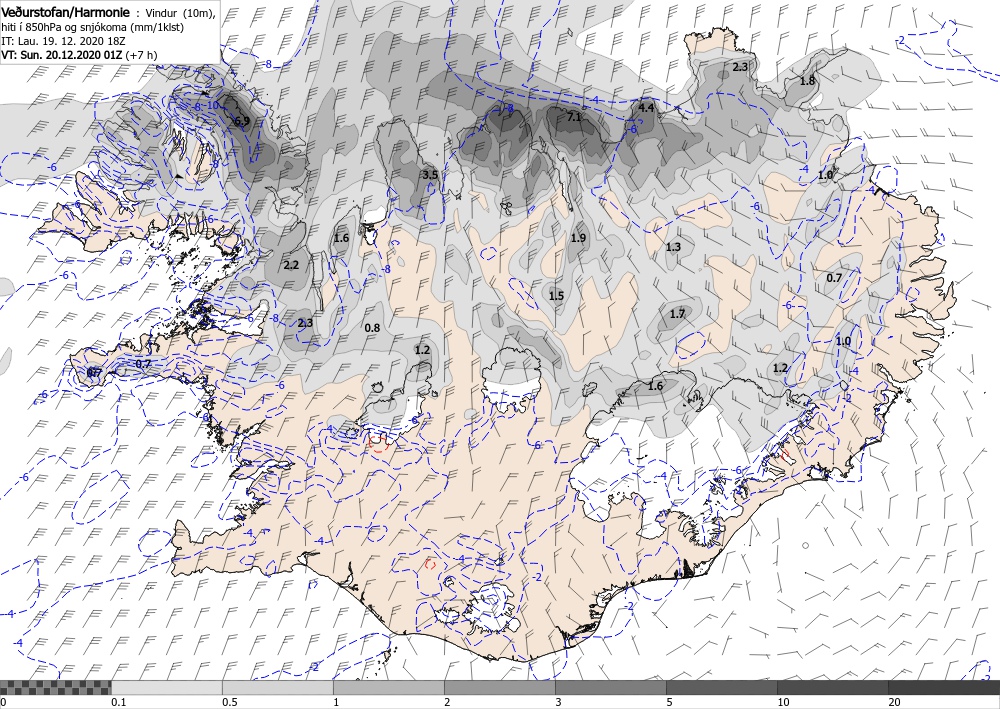Click the 7.1 snowfall value

(574, 117)
